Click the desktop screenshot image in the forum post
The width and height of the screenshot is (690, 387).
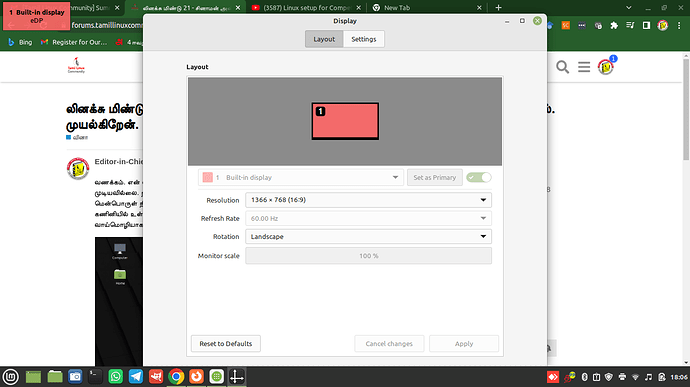coord(119,302)
